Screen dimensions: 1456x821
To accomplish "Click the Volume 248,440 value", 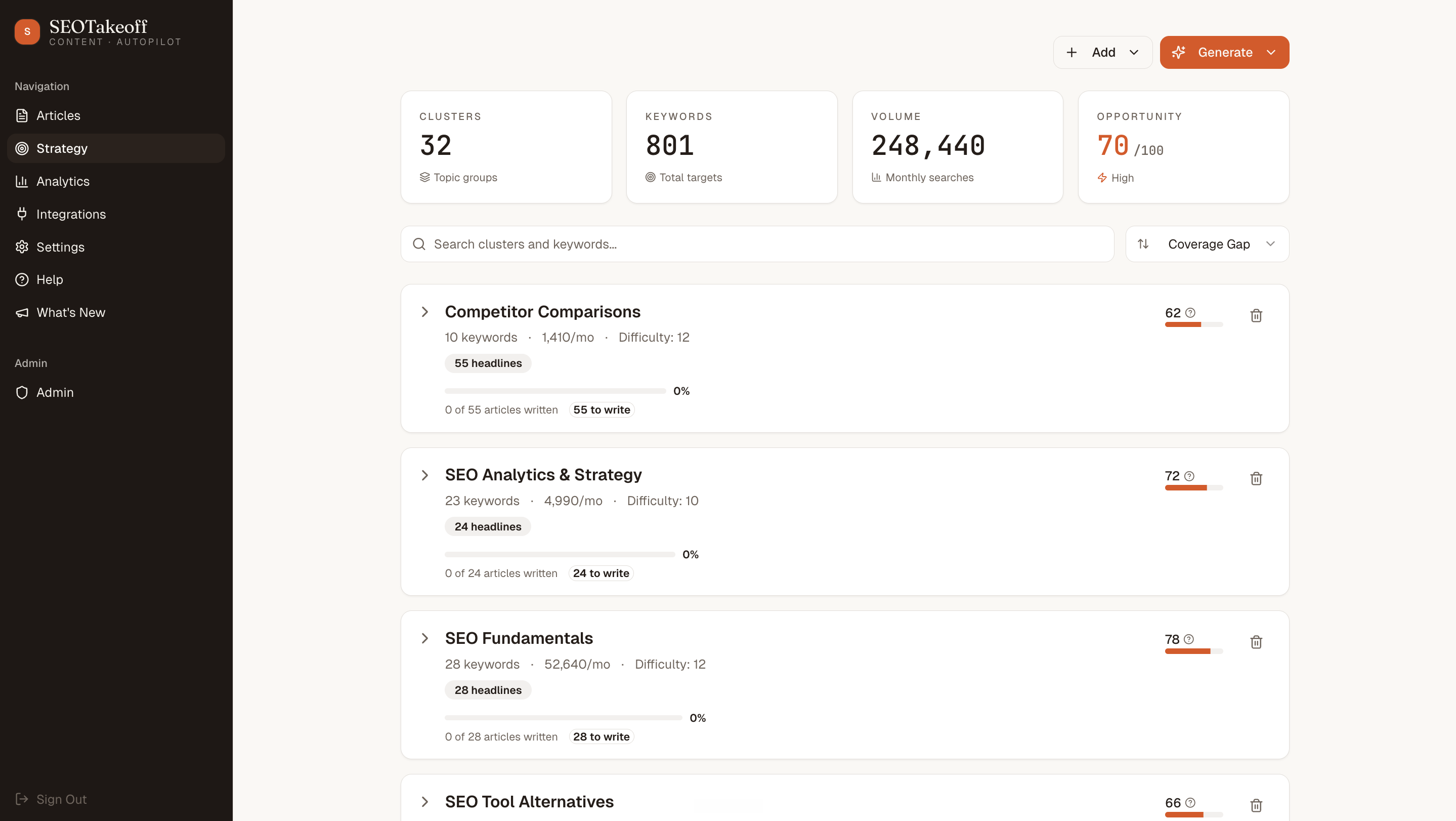I will [928, 145].
